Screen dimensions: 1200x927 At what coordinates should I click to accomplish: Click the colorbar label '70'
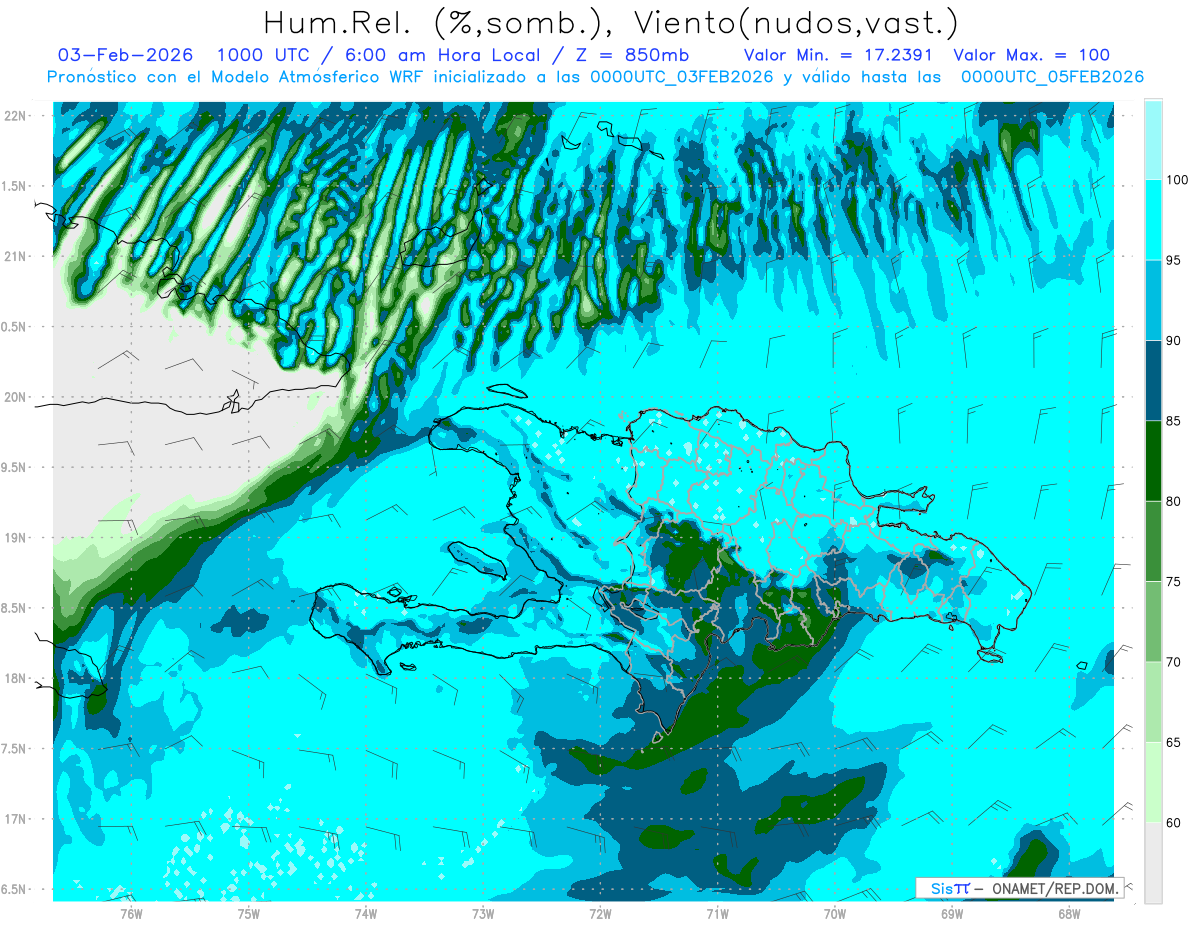click(1174, 662)
